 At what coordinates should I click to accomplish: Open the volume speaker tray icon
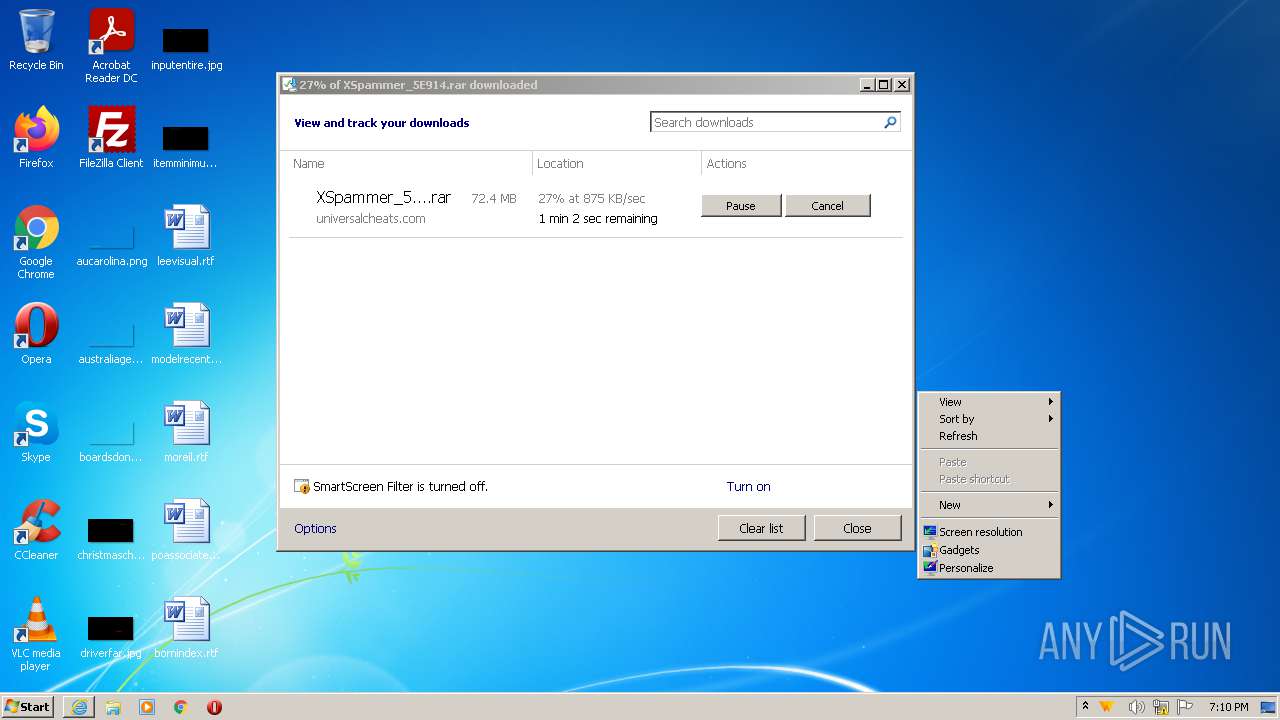point(1136,707)
